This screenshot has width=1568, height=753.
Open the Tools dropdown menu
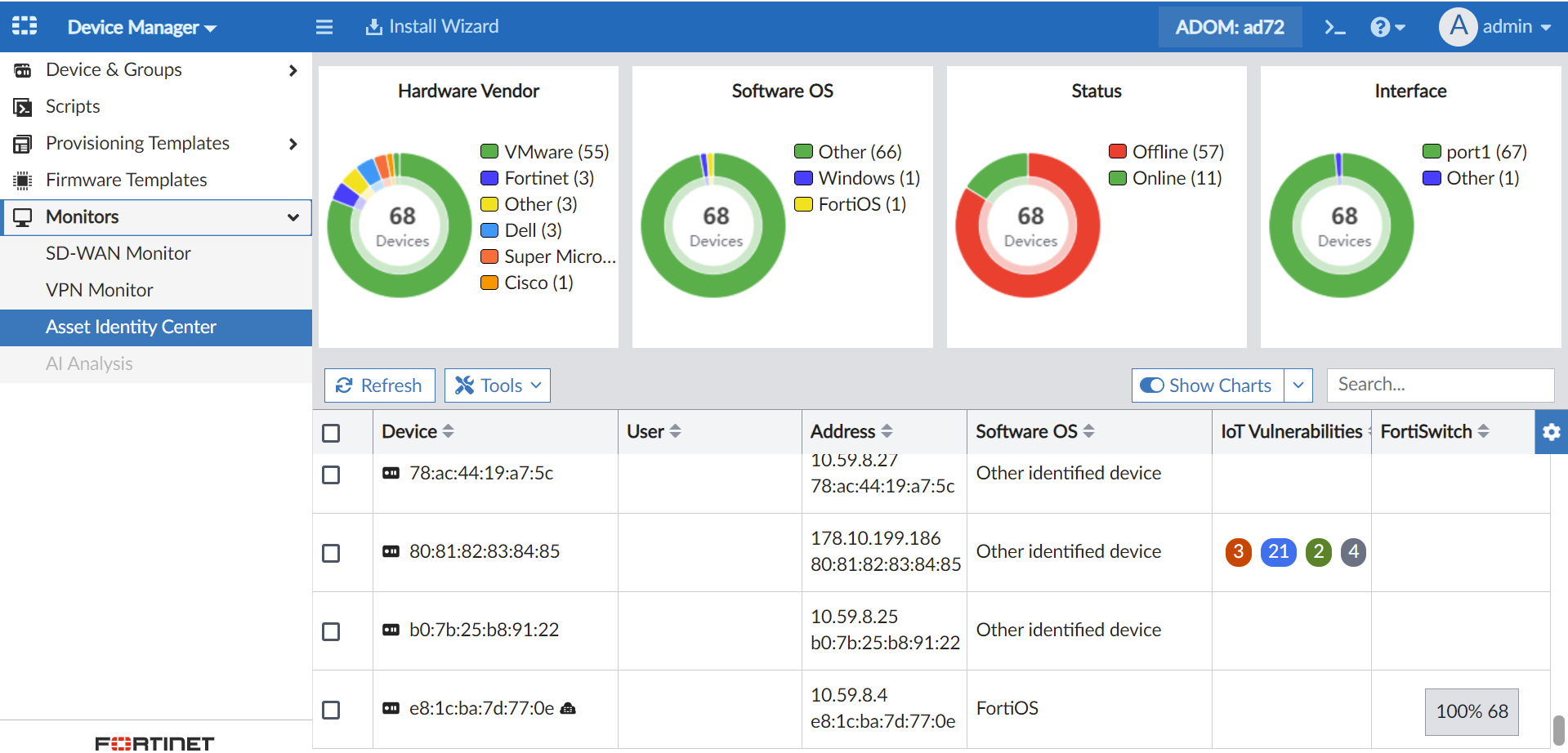pos(498,385)
